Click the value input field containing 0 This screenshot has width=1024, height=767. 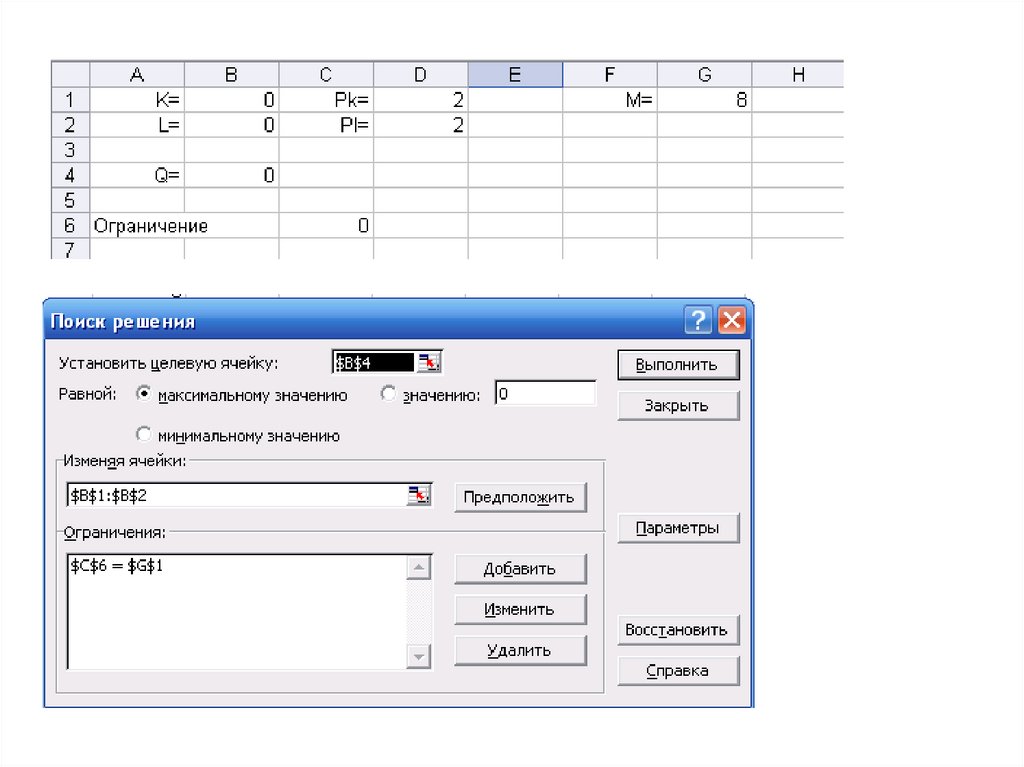(545, 395)
